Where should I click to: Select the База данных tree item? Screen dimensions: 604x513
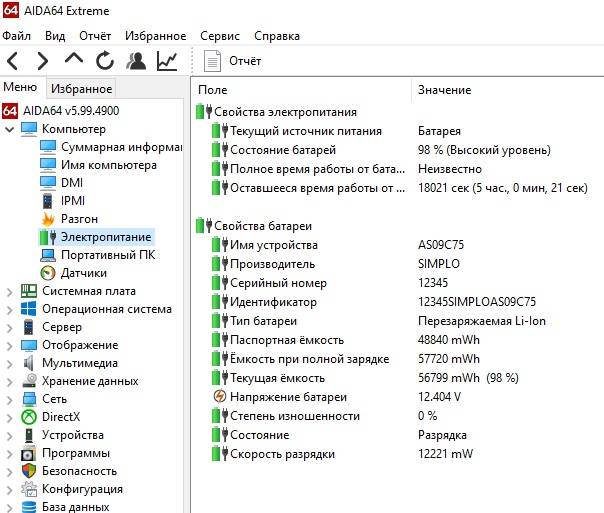tap(76, 507)
